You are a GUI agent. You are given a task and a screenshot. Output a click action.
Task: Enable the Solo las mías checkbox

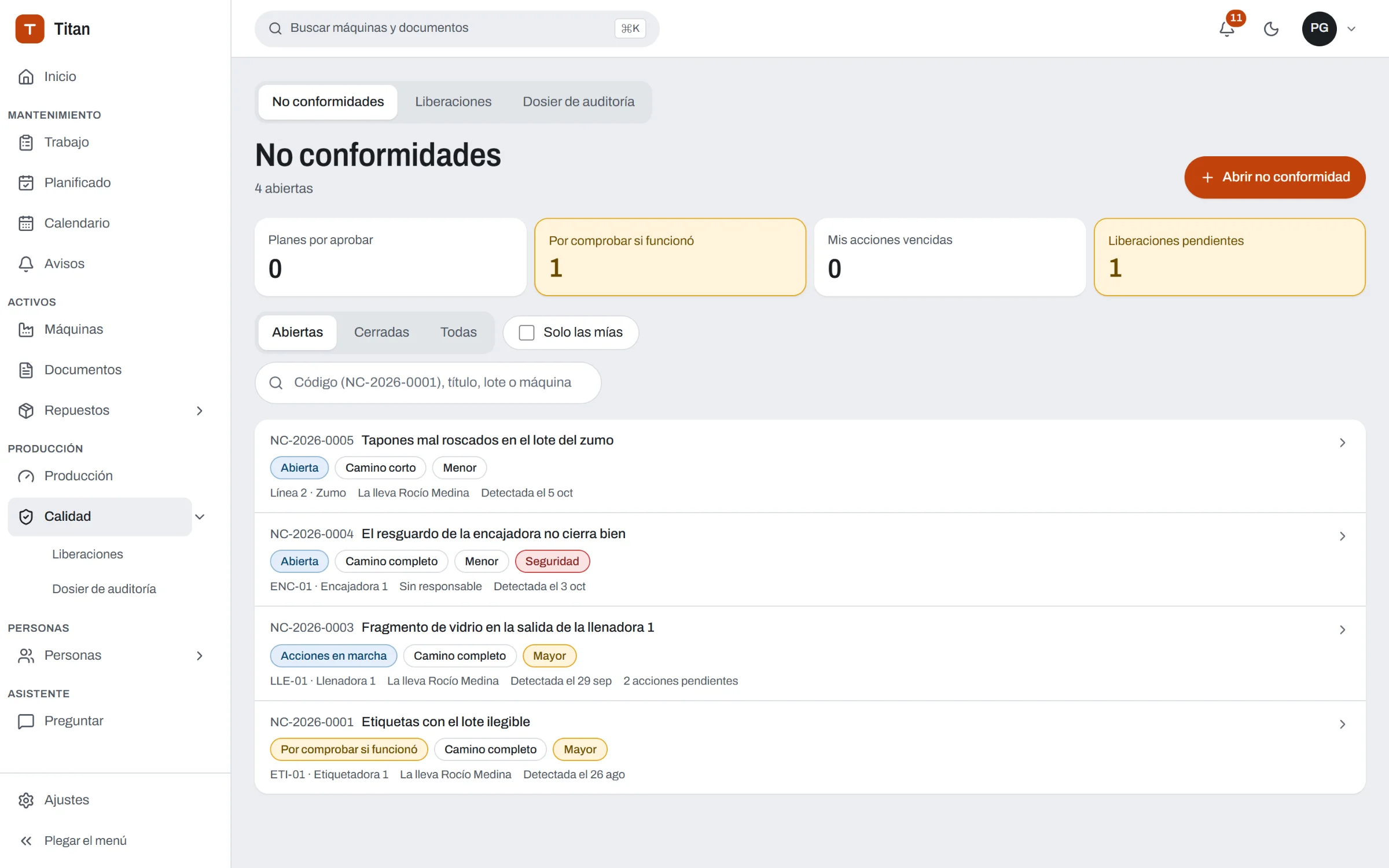coord(526,332)
